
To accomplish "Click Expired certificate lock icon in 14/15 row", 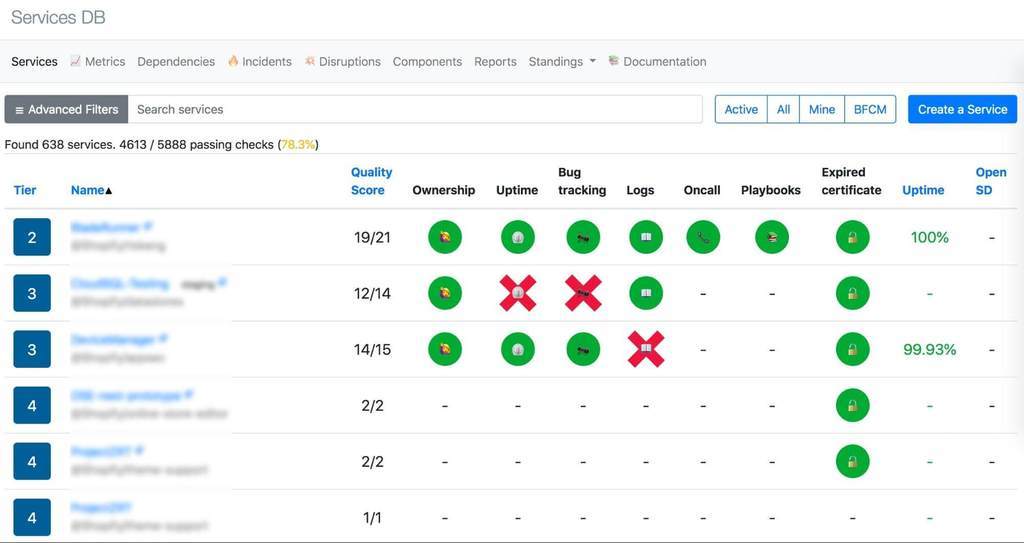I will [x=852, y=349].
